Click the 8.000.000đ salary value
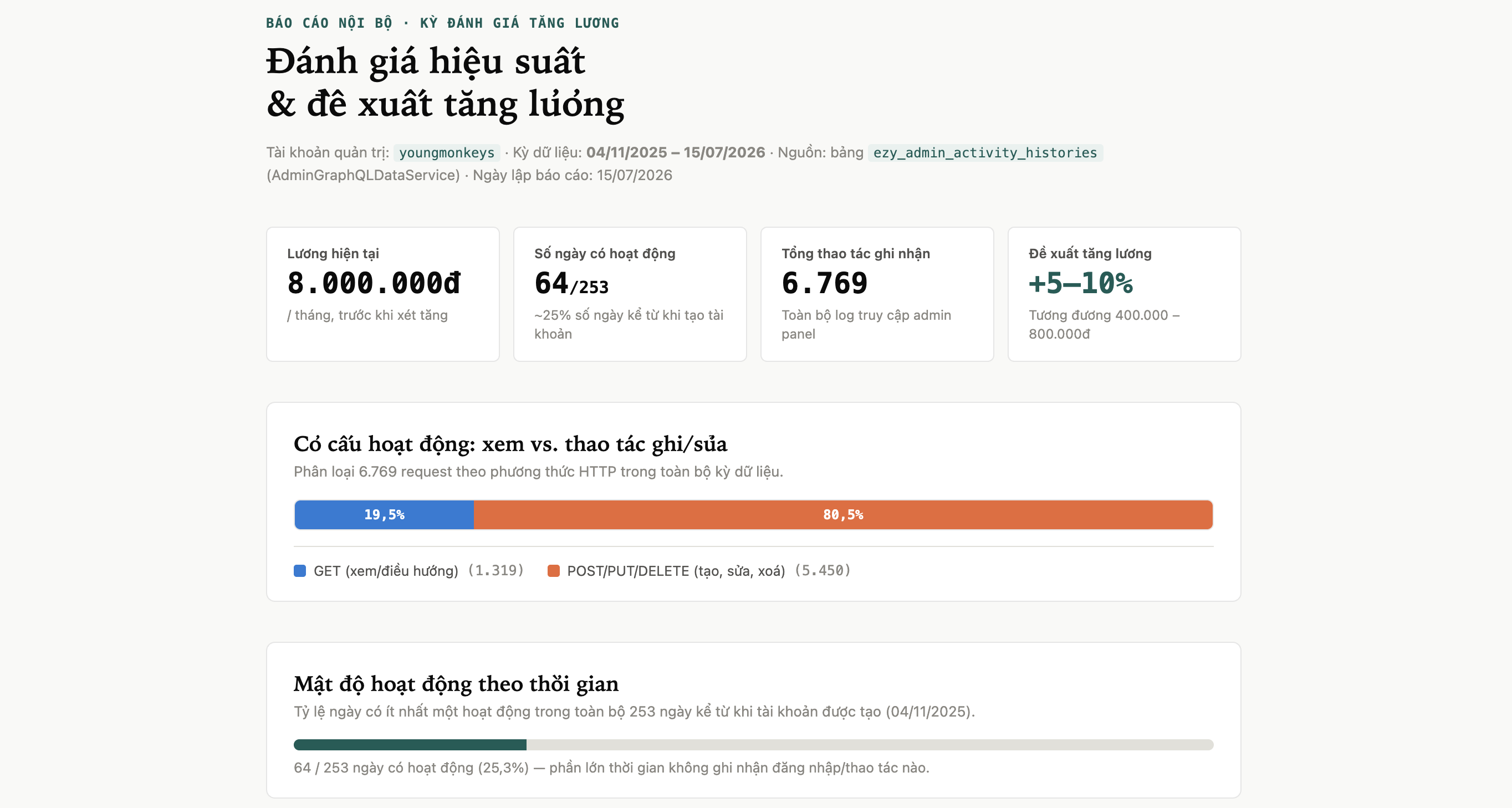1512x808 pixels. click(x=374, y=283)
